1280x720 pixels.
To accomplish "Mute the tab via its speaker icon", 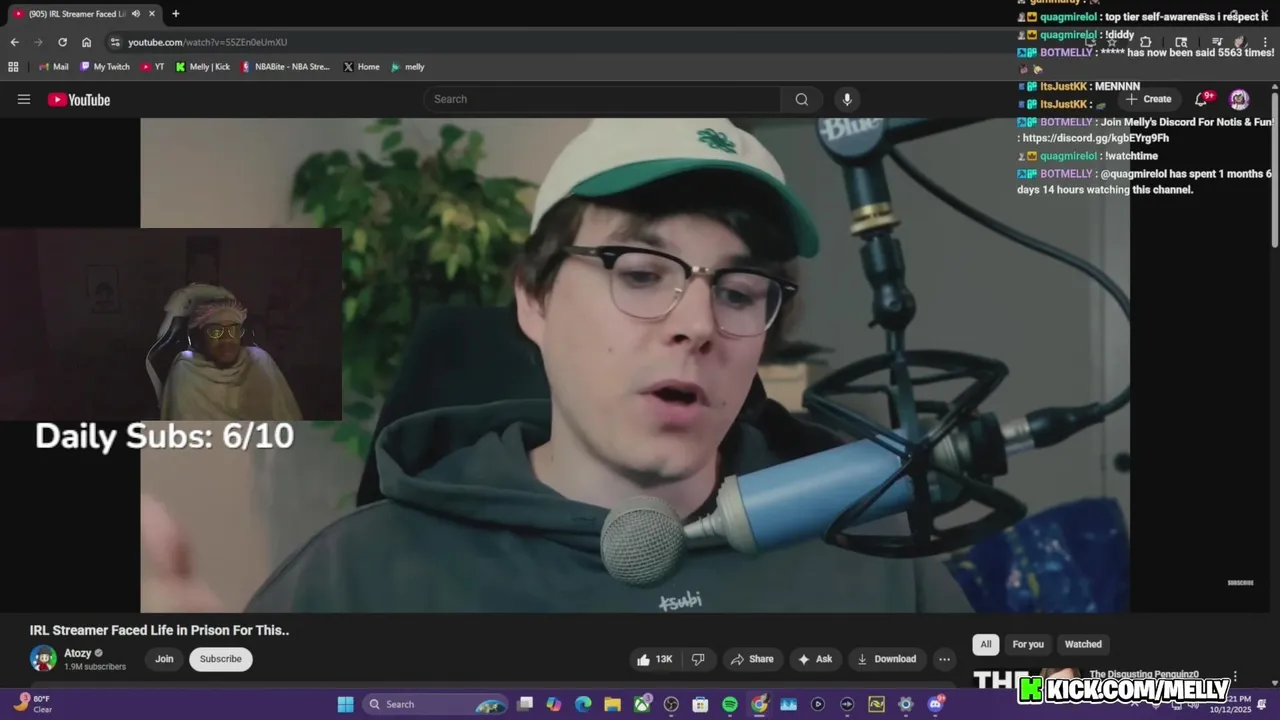I will [x=135, y=14].
